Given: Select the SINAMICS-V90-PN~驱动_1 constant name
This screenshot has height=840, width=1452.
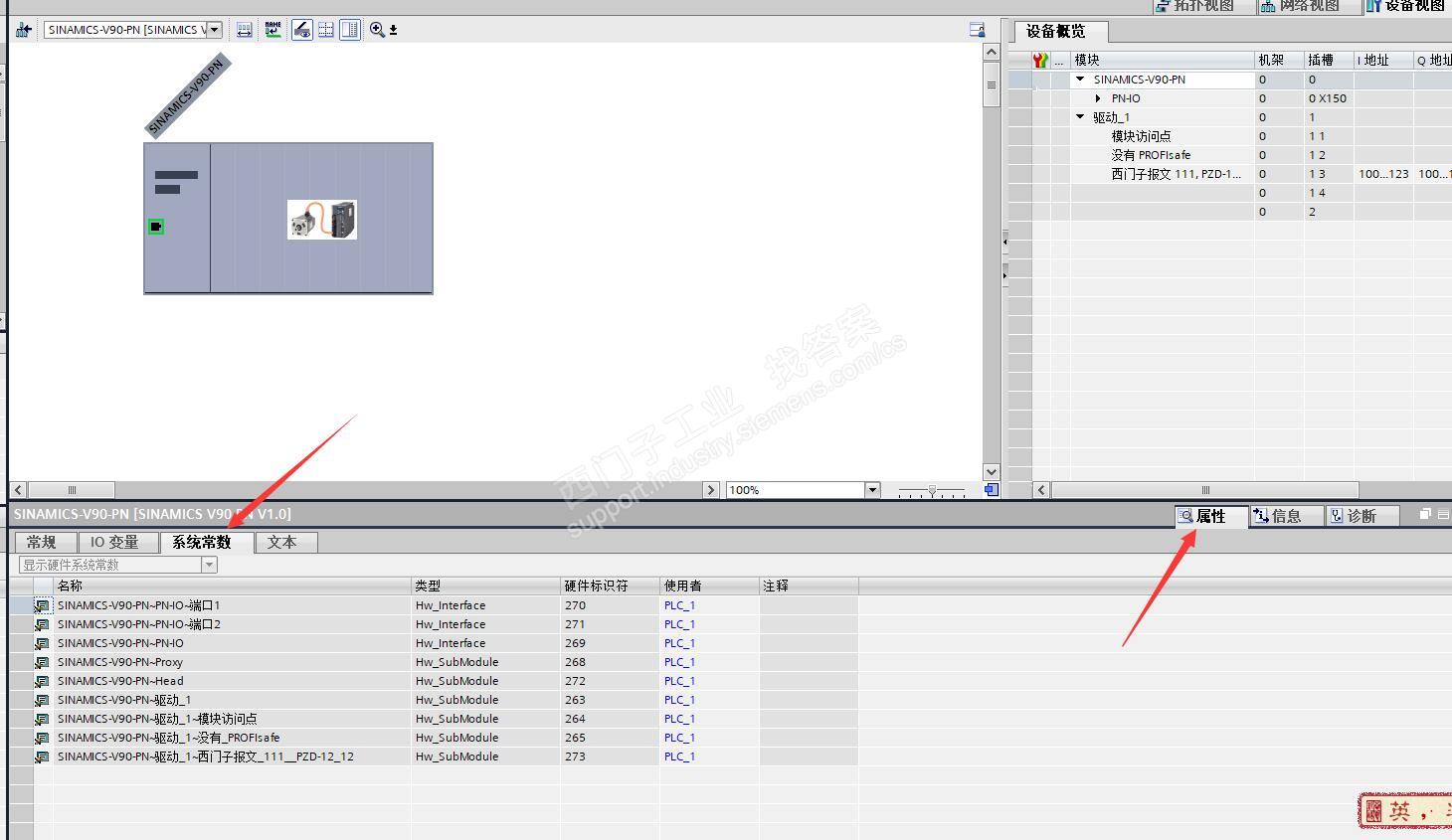Looking at the screenshot, I should pyautogui.click(x=124, y=700).
